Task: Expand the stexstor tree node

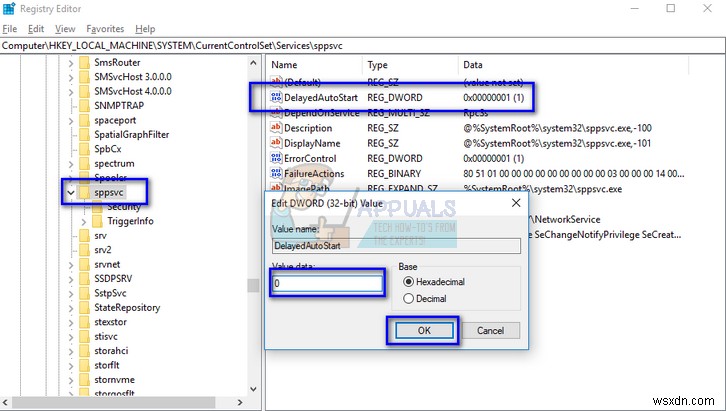Action: 71,322
